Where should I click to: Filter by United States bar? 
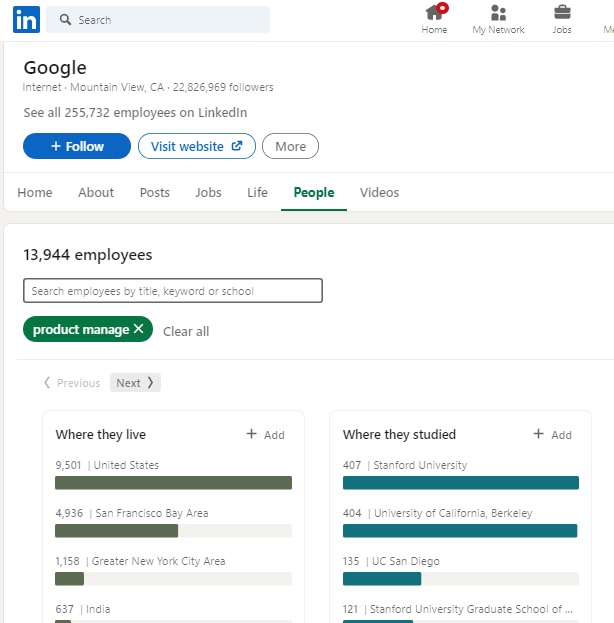pos(173,483)
